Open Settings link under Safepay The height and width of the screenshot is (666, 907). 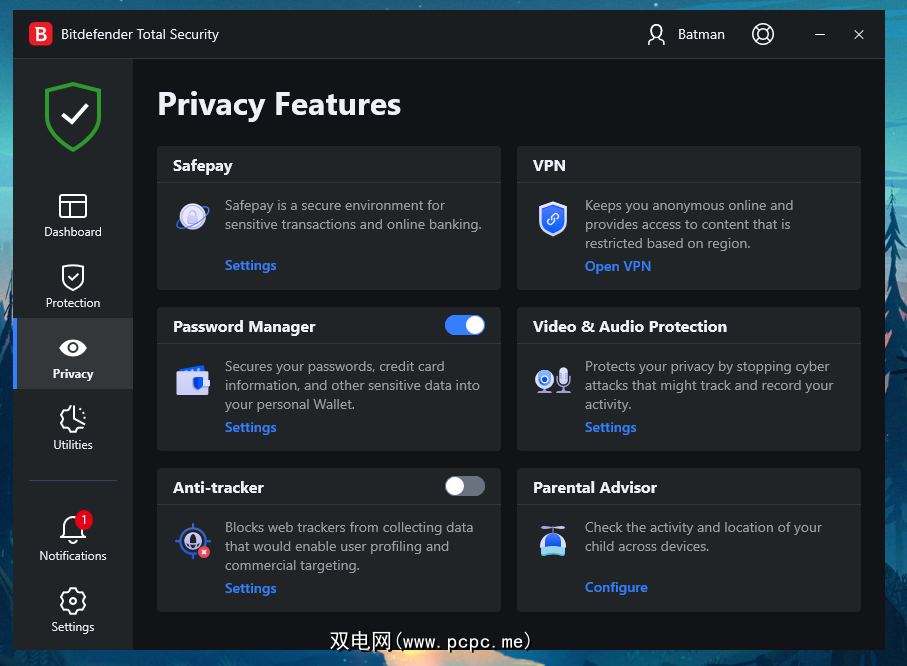click(x=250, y=265)
